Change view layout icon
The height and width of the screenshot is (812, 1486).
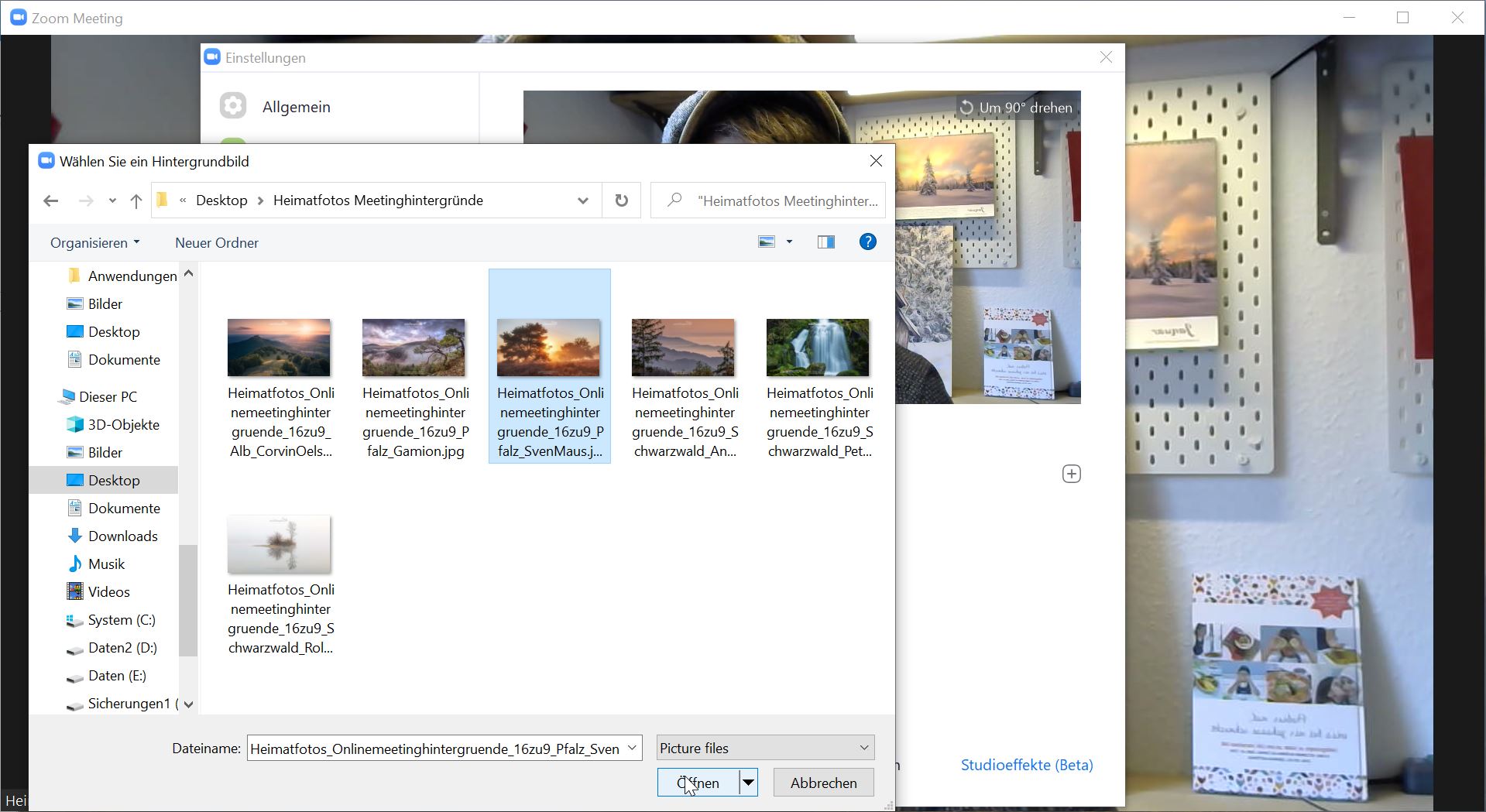[767, 242]
